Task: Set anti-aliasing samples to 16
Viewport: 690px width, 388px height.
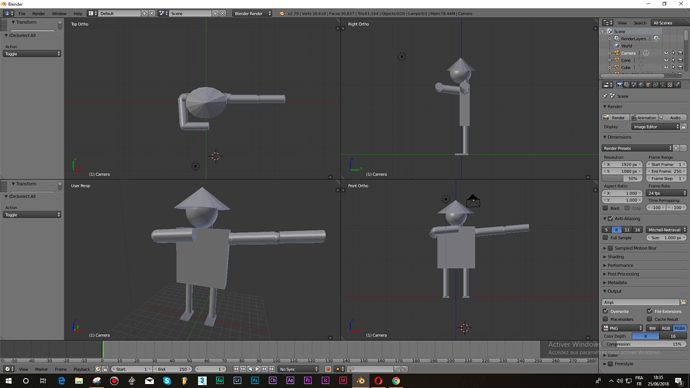Action: coord(637,230)
